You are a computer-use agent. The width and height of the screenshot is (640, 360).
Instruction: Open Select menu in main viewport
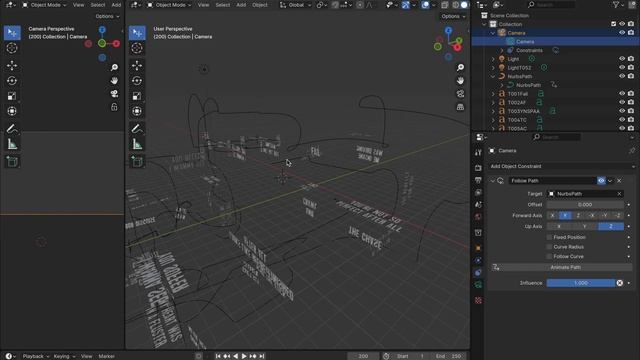[x=223, y=5]
